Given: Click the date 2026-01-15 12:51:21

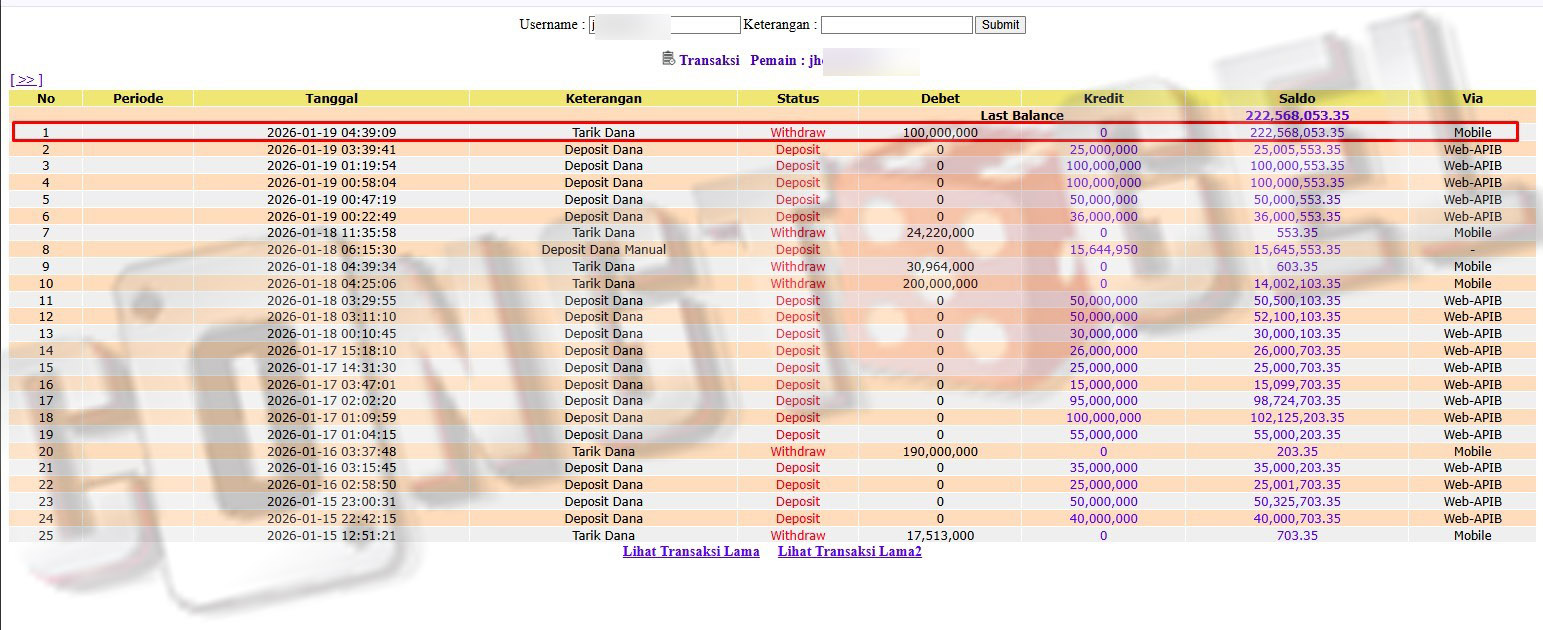Looking at the screenshot, I should click(x=331, y=536).
